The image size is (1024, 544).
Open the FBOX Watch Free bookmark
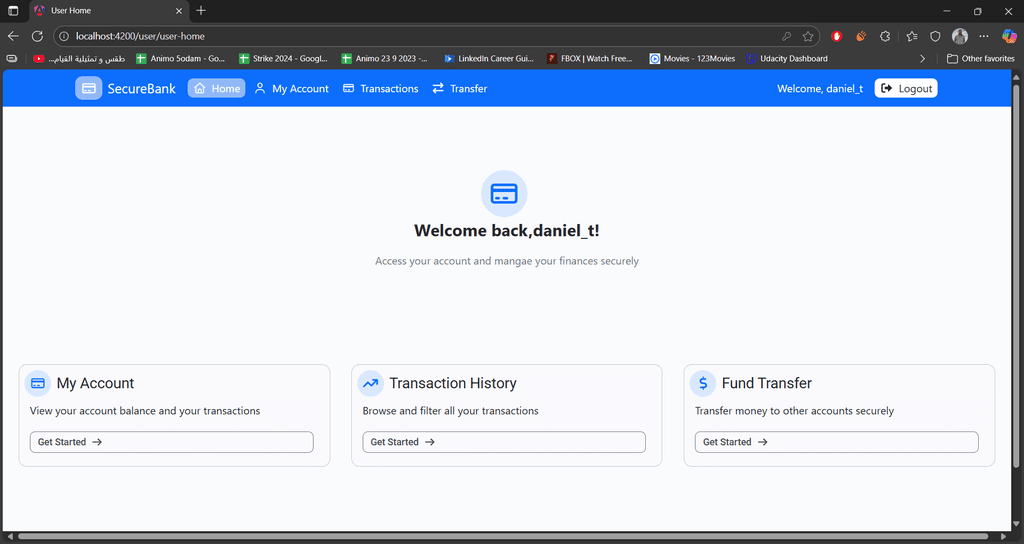coord(590,59)
